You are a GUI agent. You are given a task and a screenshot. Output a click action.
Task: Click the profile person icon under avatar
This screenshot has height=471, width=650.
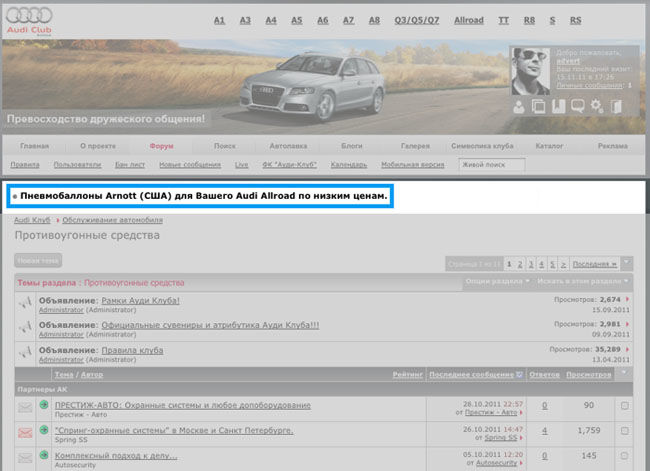pyautogui.click(x=521, y=107)
